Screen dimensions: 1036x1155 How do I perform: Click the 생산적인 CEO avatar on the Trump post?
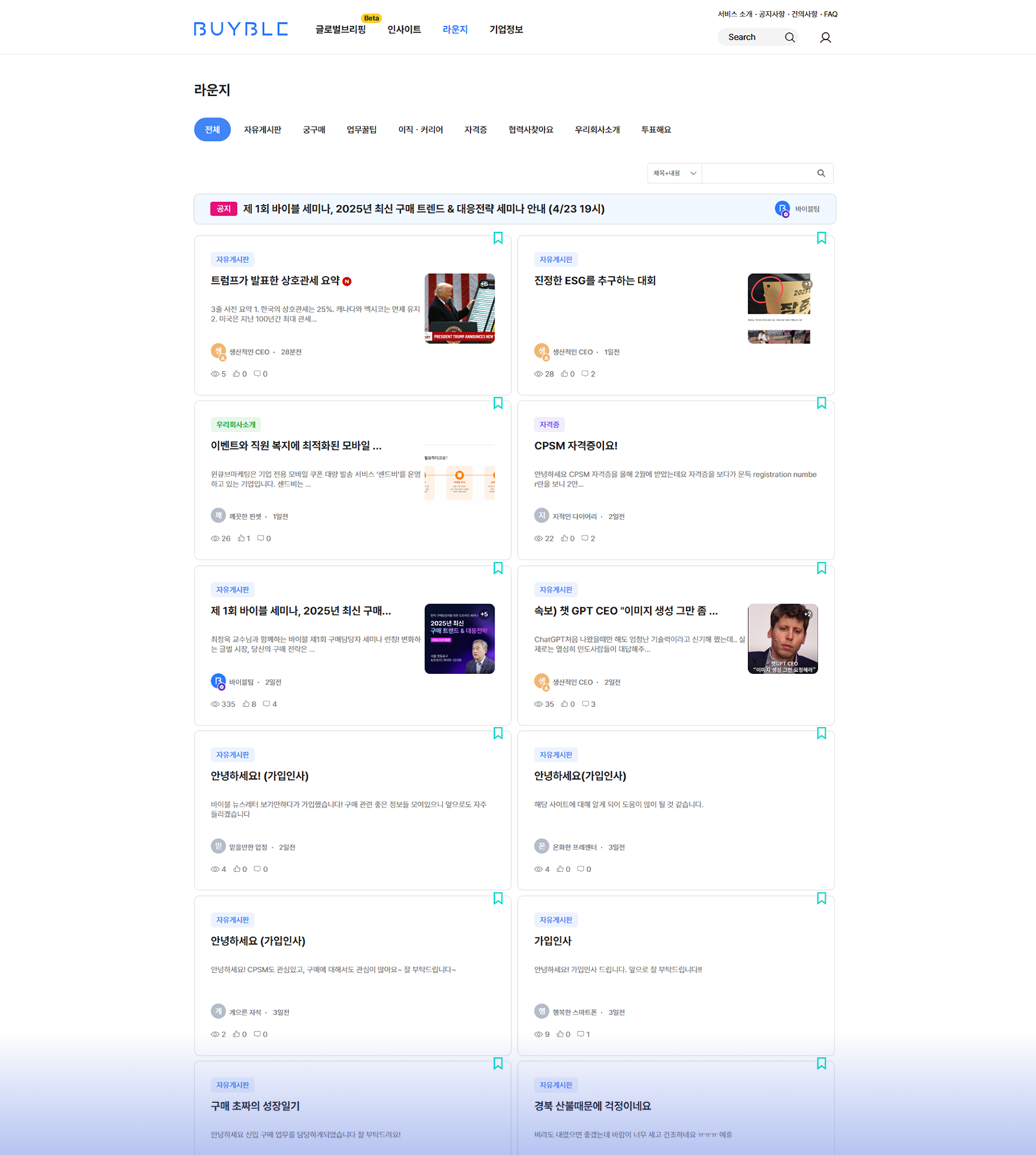(218, 351)
